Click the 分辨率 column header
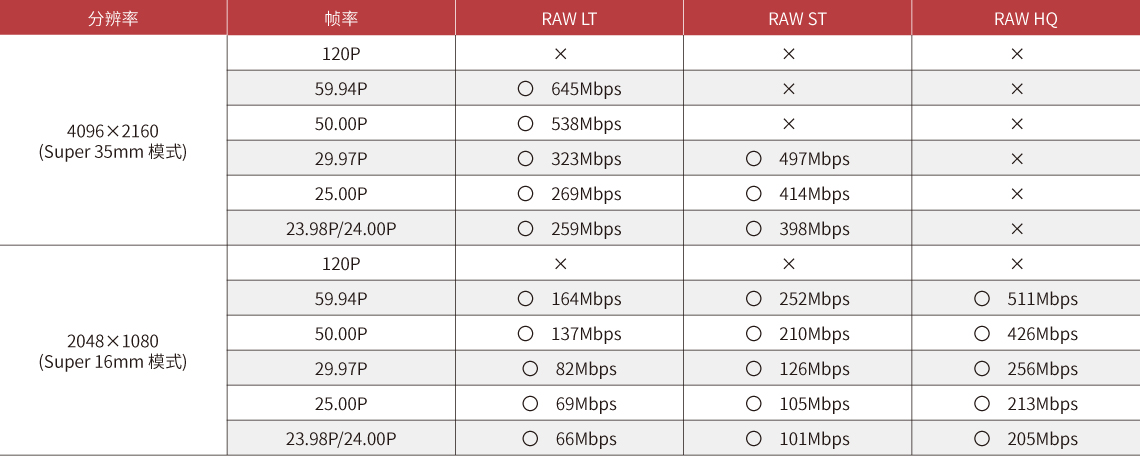 tap(113, 19)
